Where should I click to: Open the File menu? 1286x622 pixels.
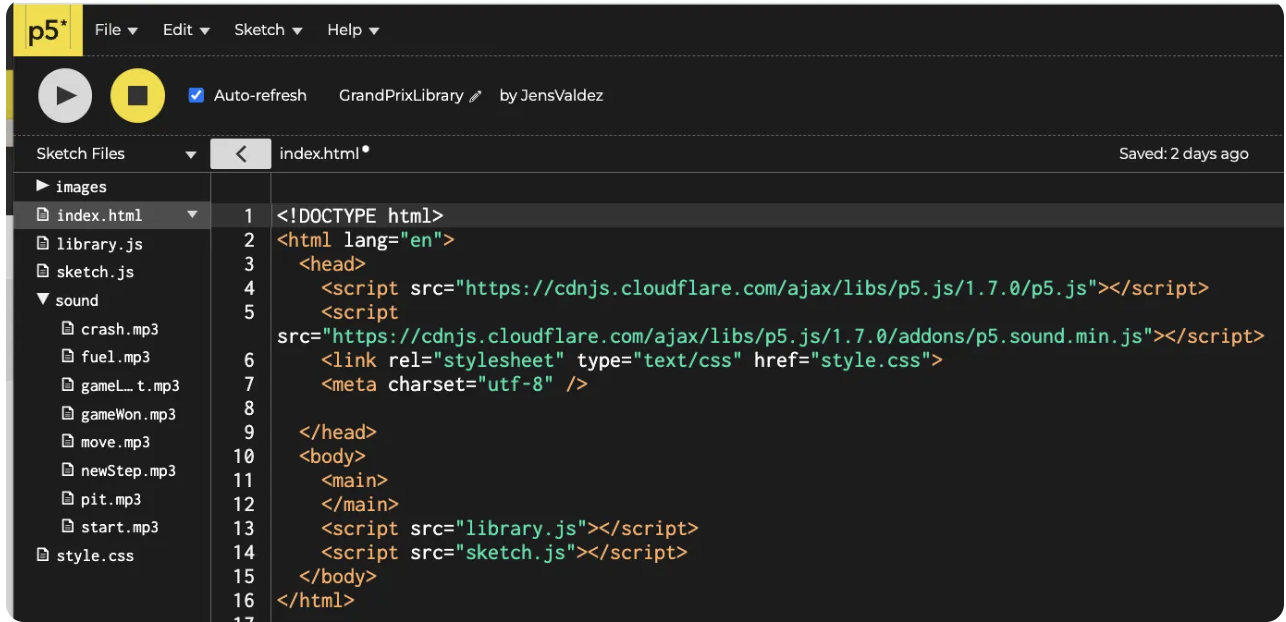tap(115, 29)
